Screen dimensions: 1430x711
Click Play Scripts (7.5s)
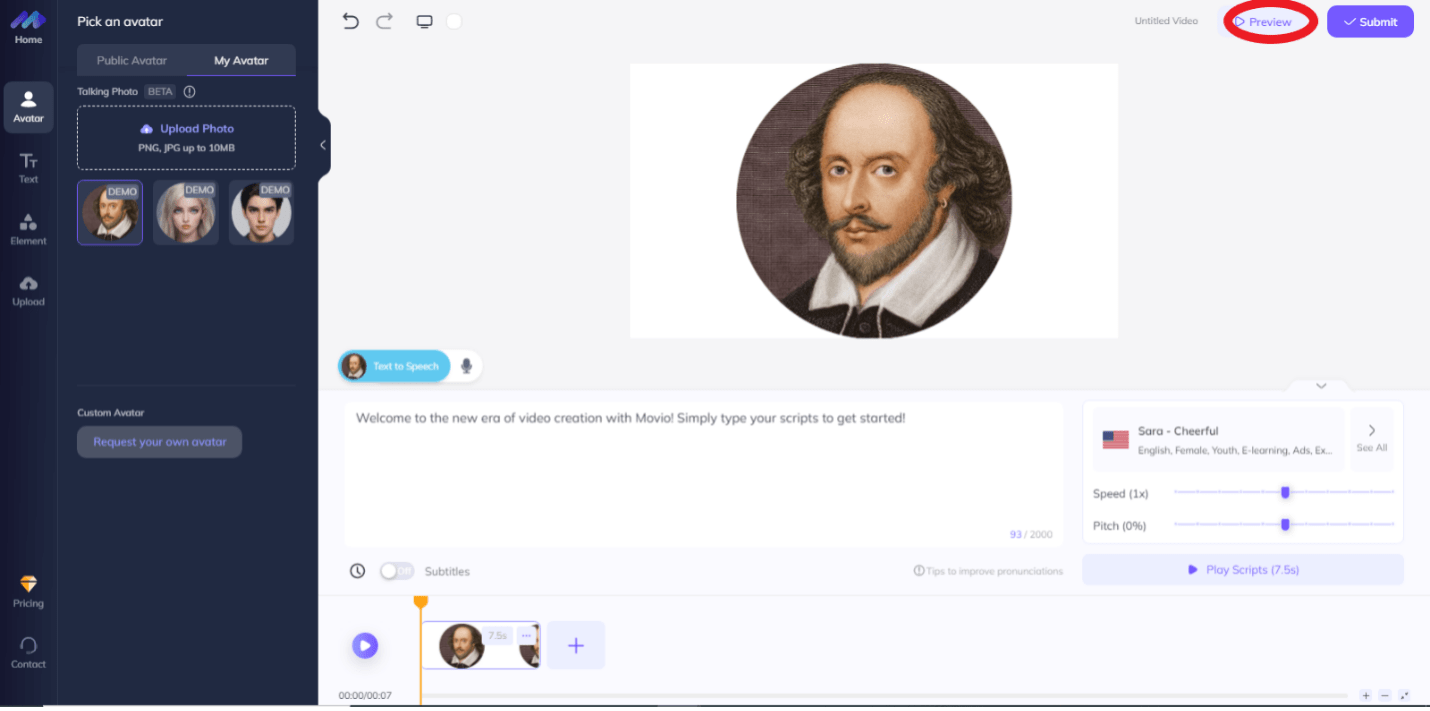pos(1243,570)
